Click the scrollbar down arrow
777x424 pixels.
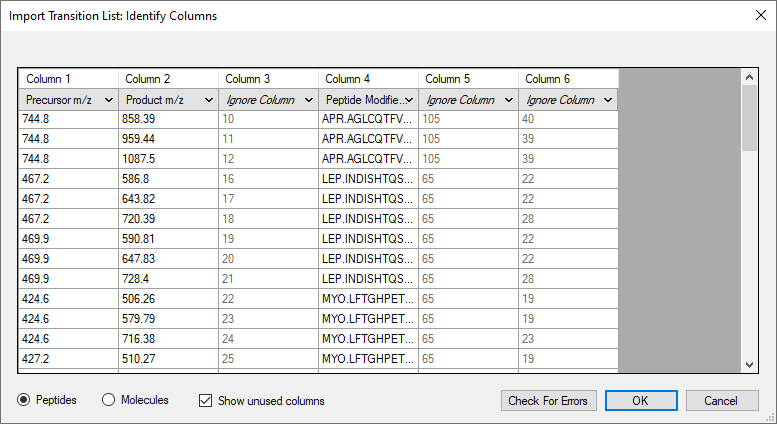749,365
